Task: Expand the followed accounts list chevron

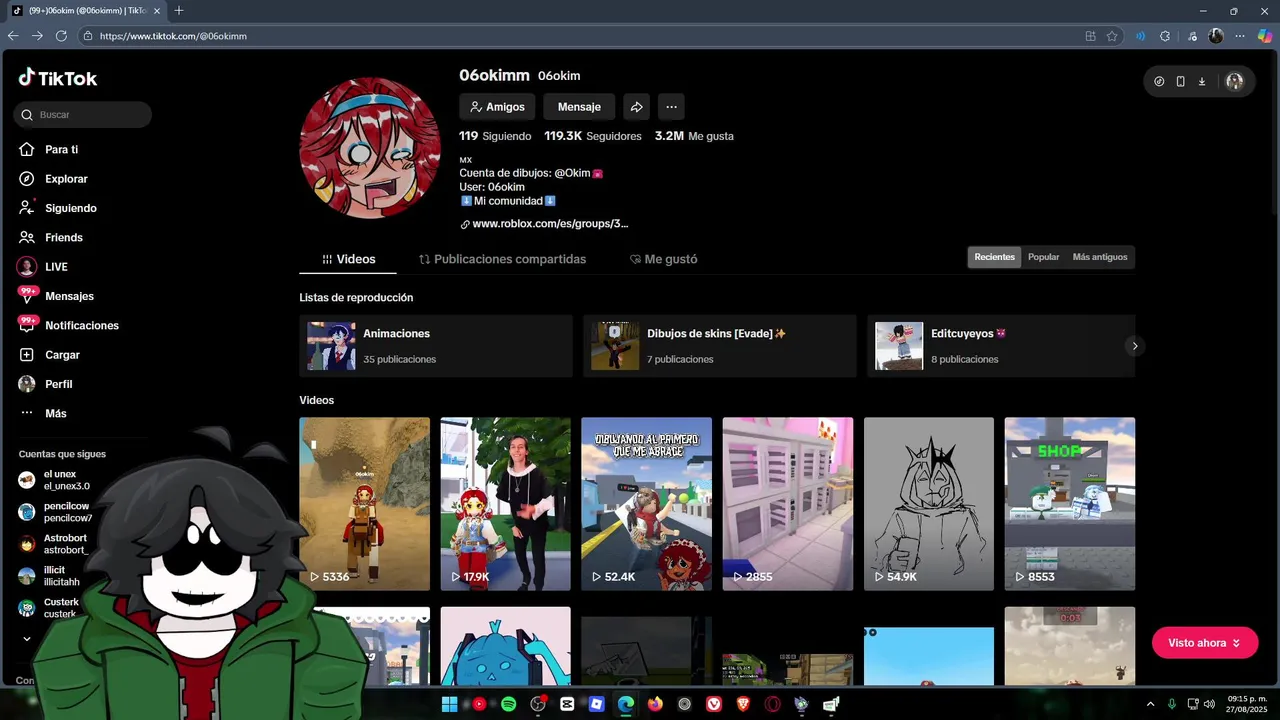Action: pyautogui.click(x=27, y=639)
